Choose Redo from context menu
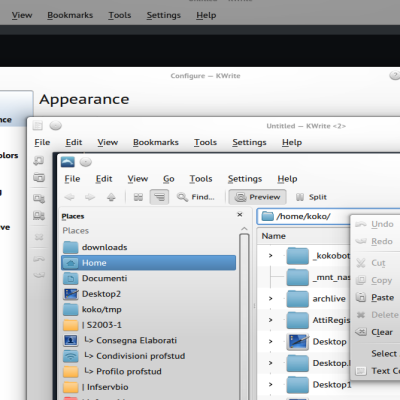Screen dimensions: 400x400 [x=375, y=241]
